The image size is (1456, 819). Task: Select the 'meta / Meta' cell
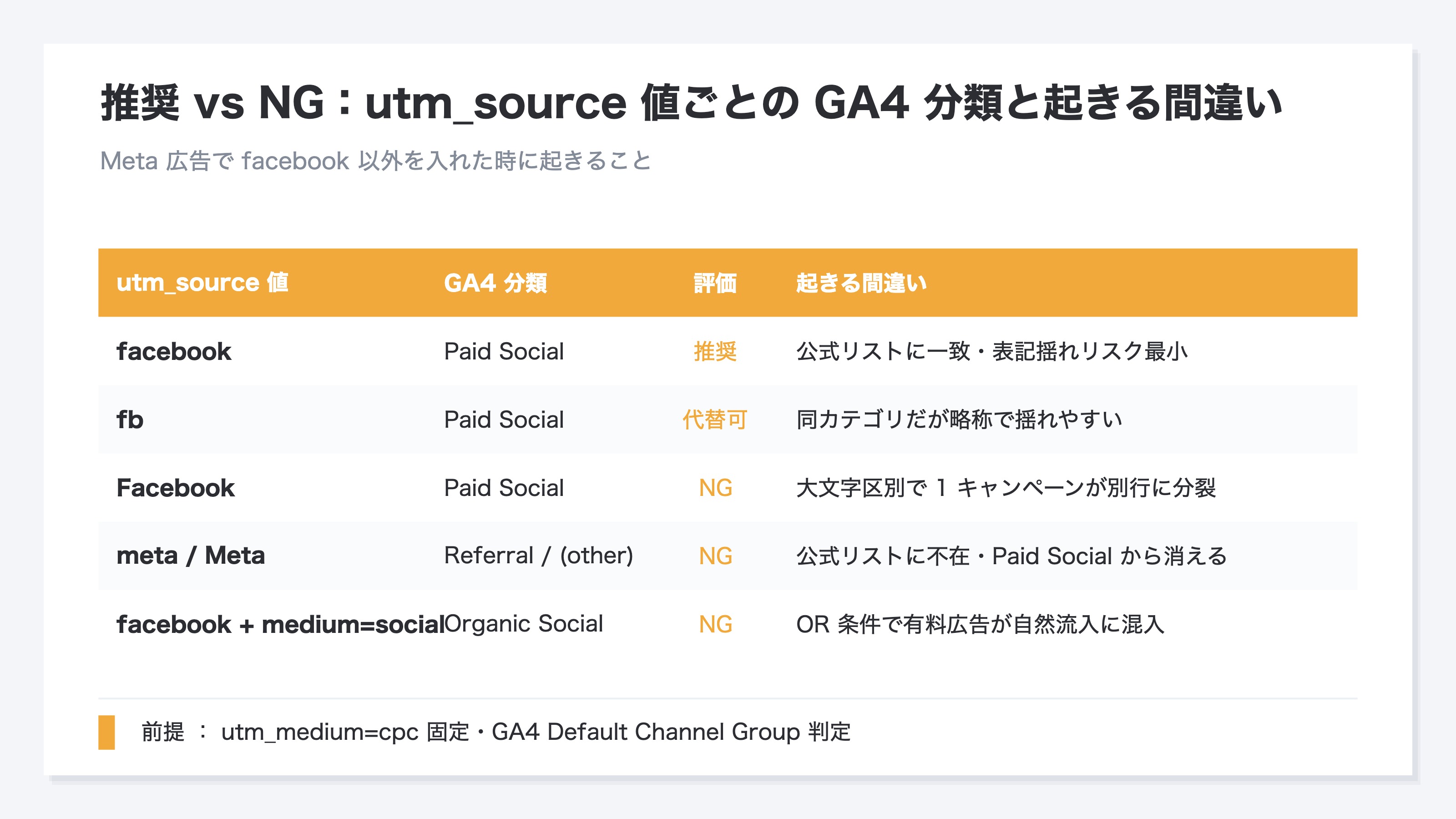pos(191,556)
